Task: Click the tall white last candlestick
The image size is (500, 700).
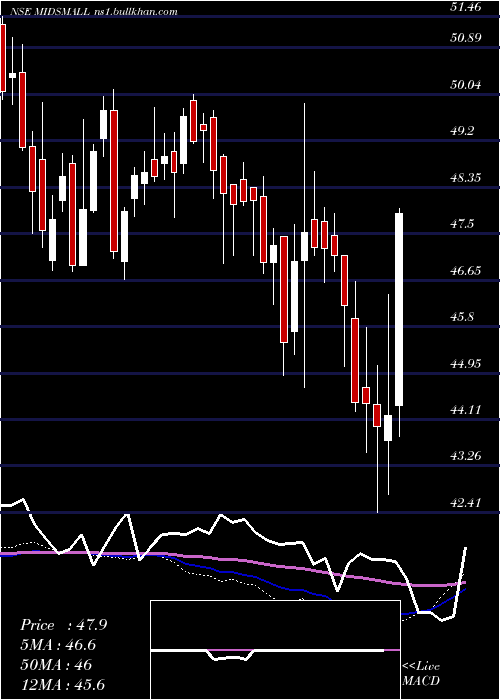Action: tap(399, 309)
